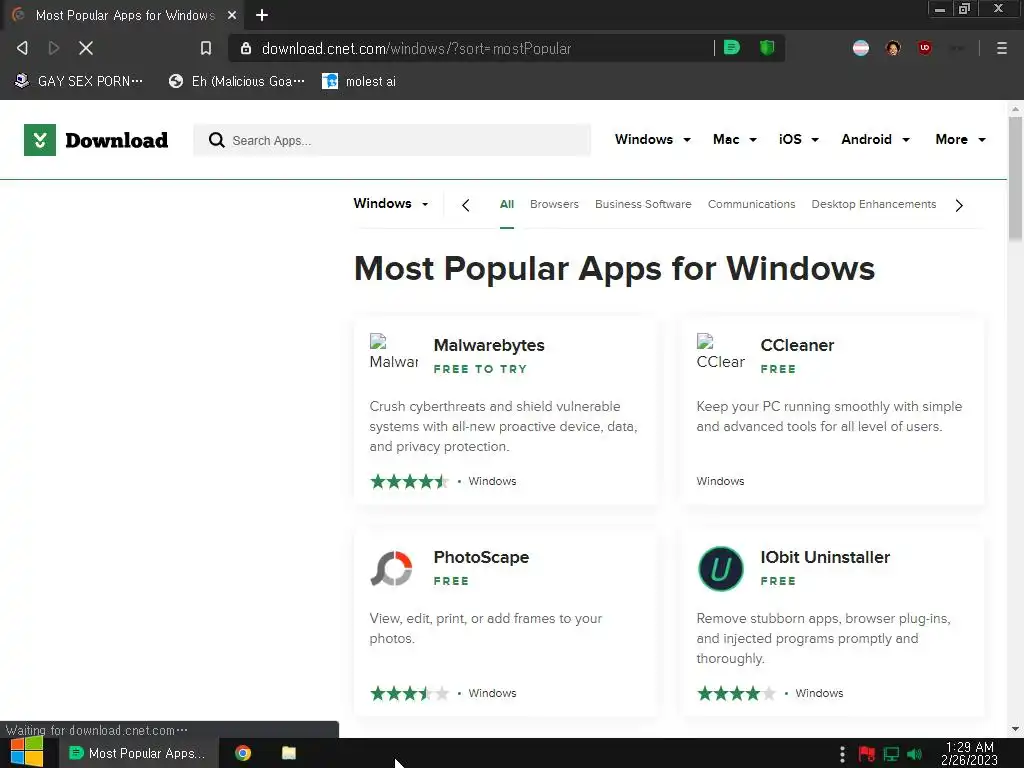This screenshot has height=768, width=1024.
Task: Open File Explorer from the taskbar
Action: pos(289,753)
